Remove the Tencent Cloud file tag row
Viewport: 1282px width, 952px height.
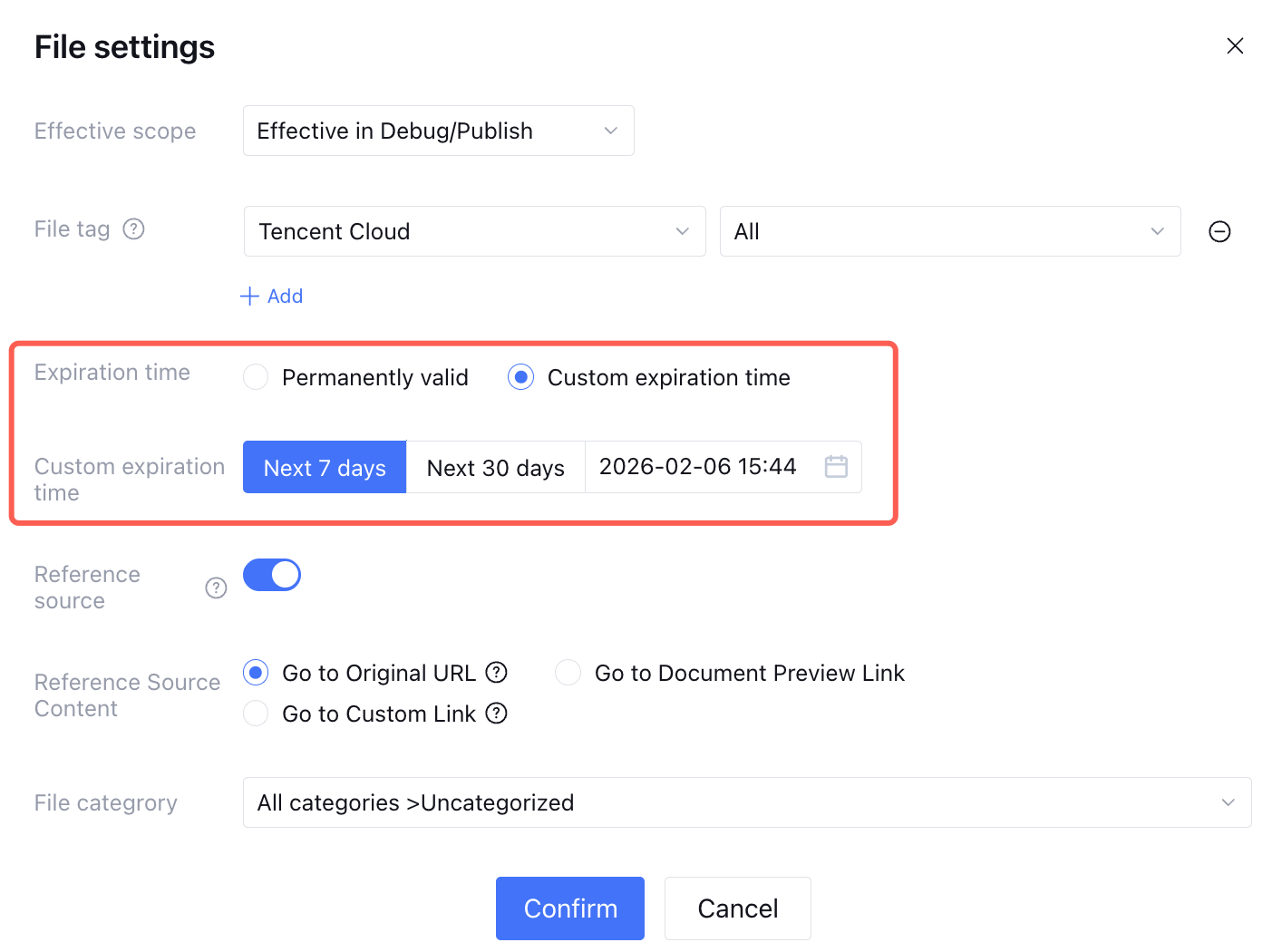1219,232
